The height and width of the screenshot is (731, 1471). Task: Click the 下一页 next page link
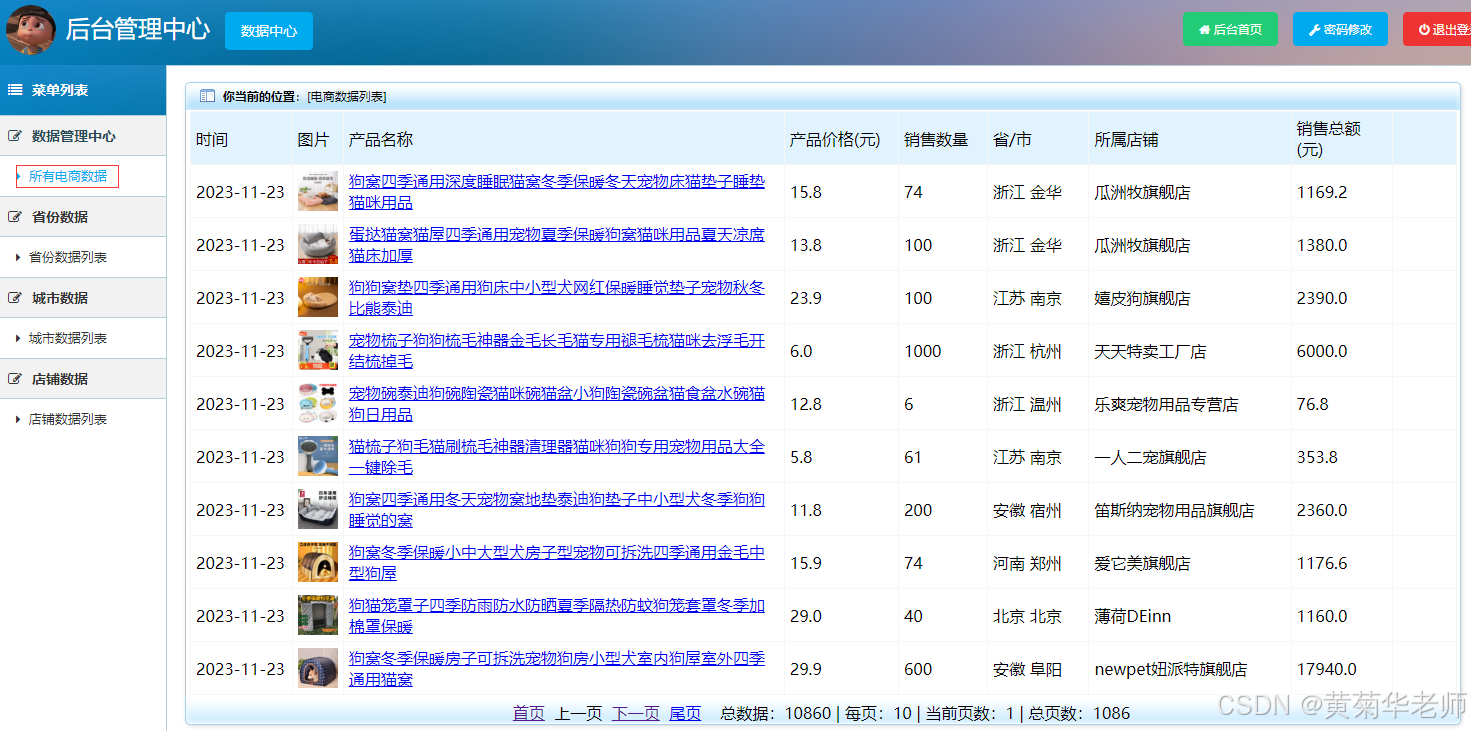636,713
